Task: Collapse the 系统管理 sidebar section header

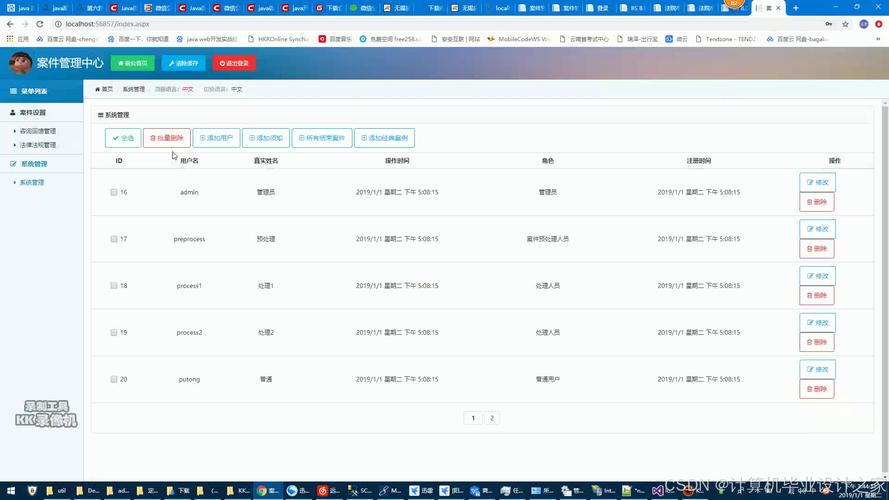Action: pyautogui.click(x=33, y=163)
